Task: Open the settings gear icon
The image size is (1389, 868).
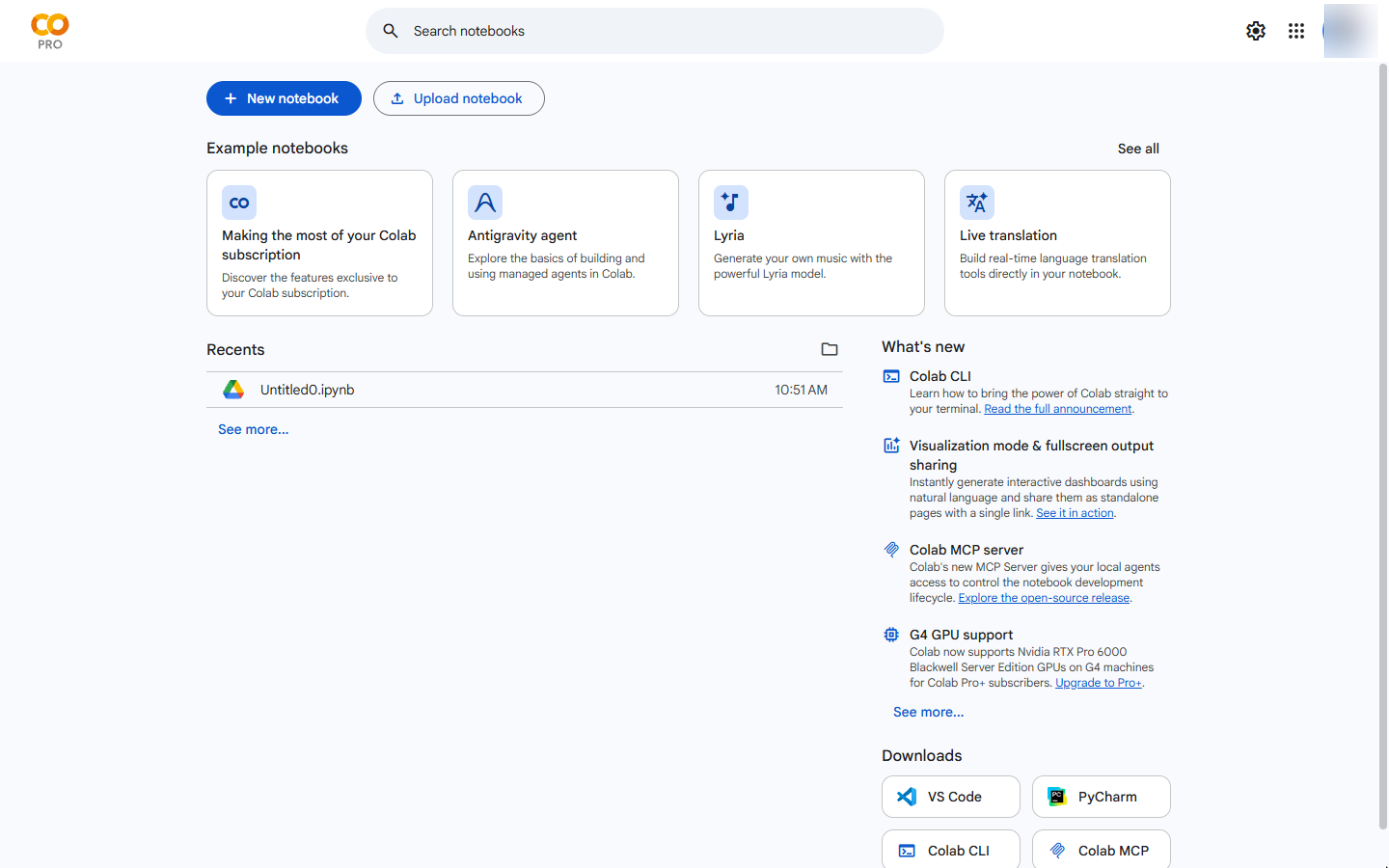Action: click(1256, 31)
